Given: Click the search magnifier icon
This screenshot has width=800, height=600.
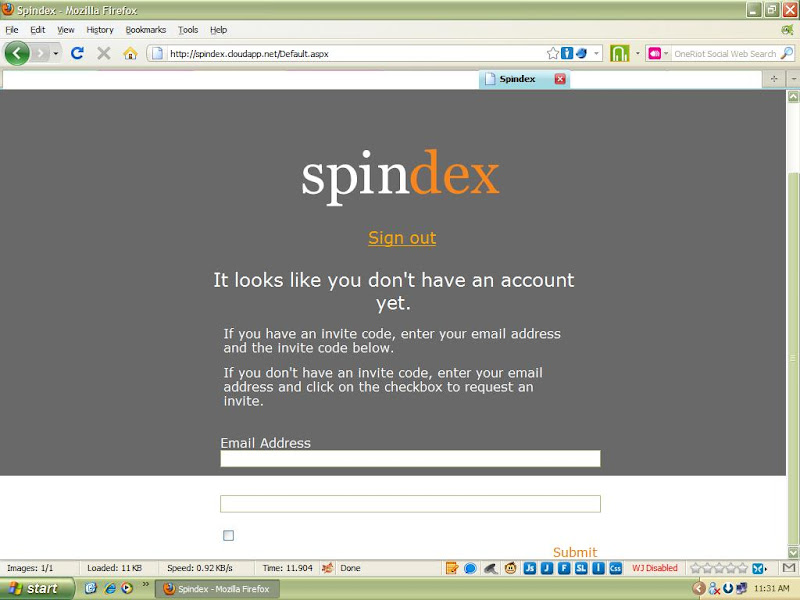Looking at the screenshot, I should tap(787, 53).
